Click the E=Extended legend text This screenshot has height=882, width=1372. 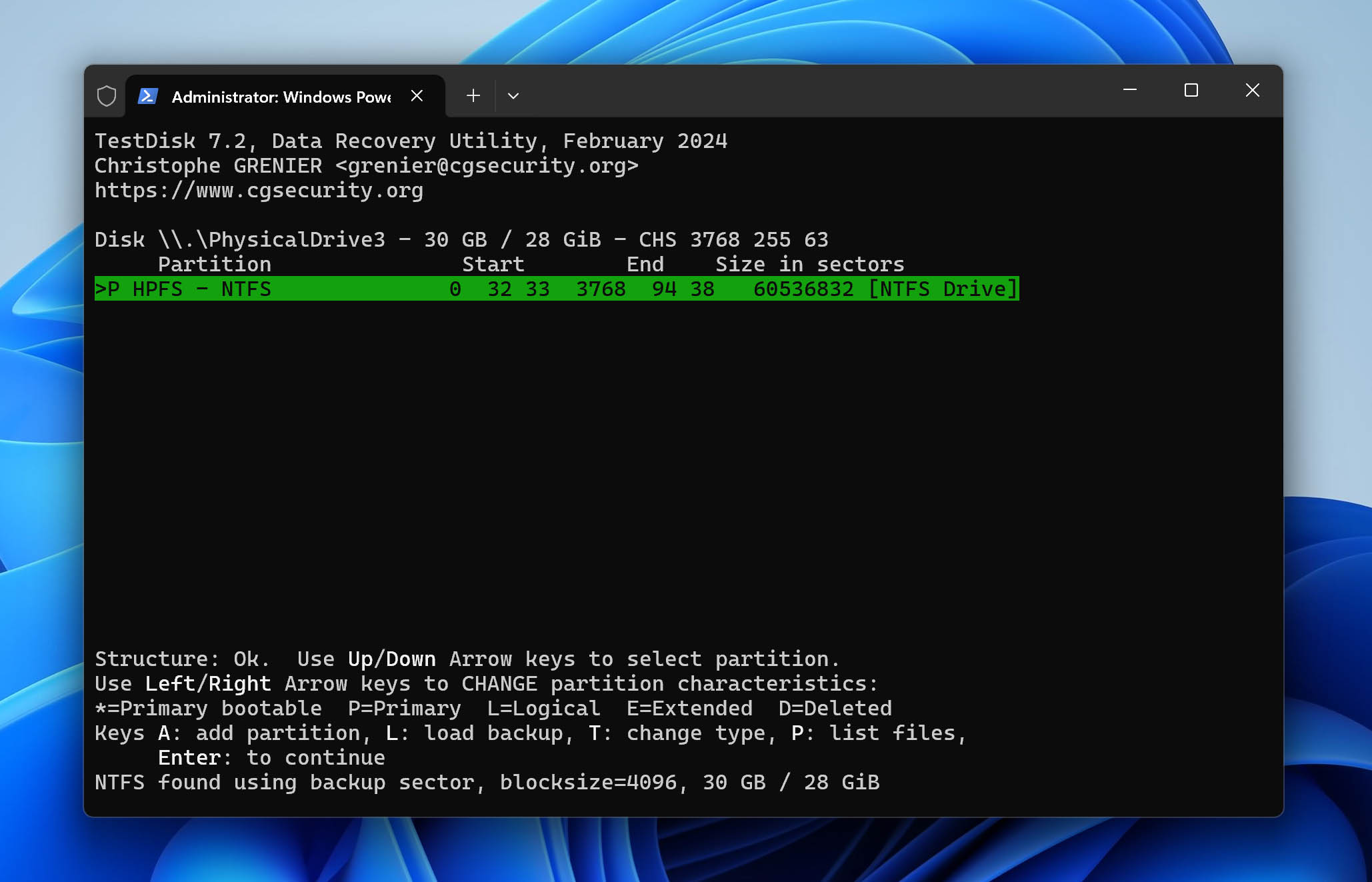[689, 709]
